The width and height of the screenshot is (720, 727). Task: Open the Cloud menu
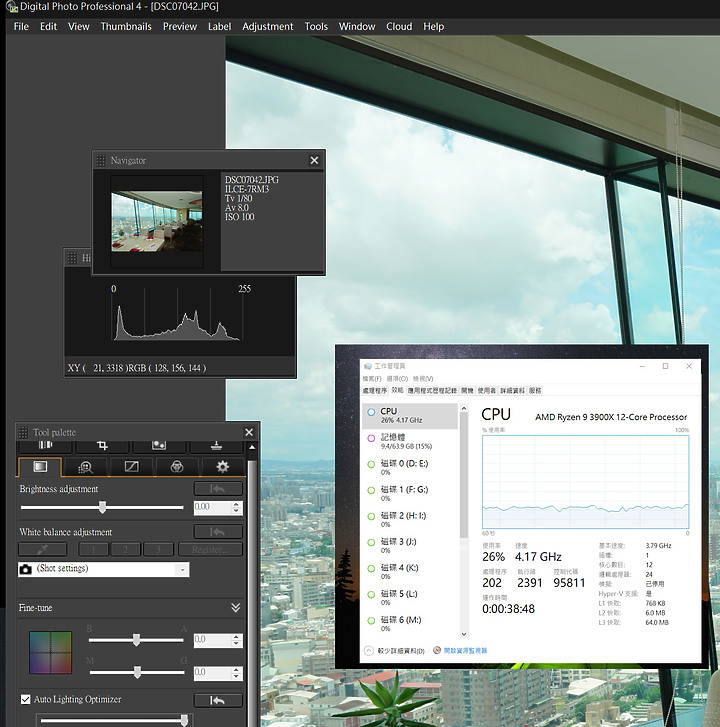(399, 26)
